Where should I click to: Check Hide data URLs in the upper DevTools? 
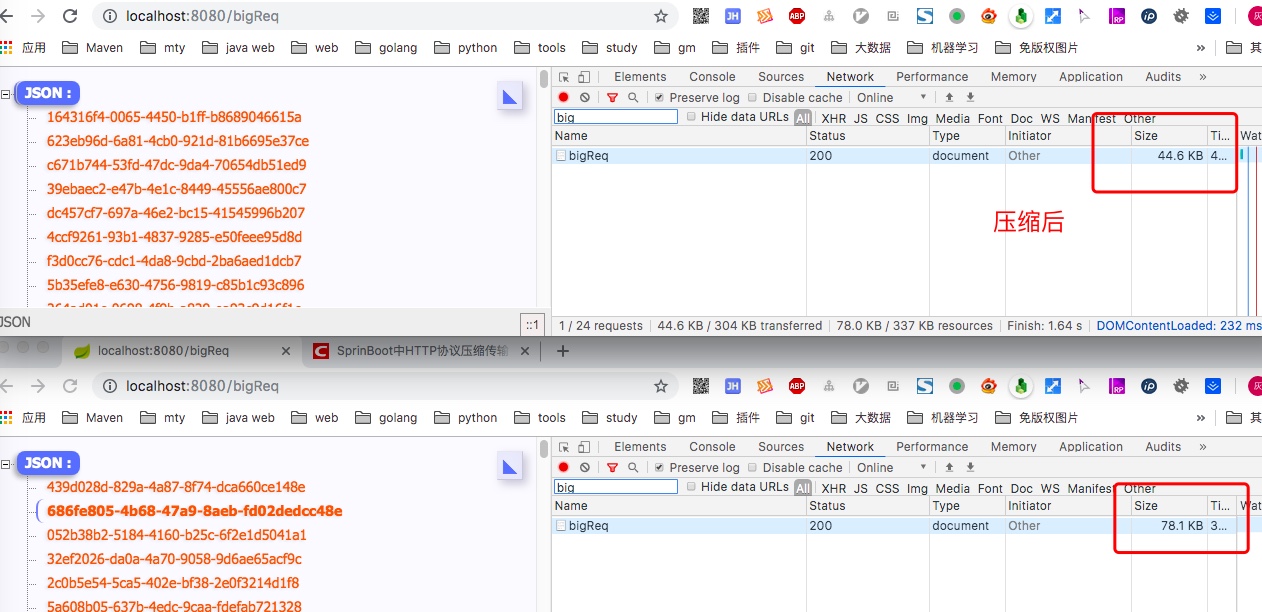(x=691, y=117)
